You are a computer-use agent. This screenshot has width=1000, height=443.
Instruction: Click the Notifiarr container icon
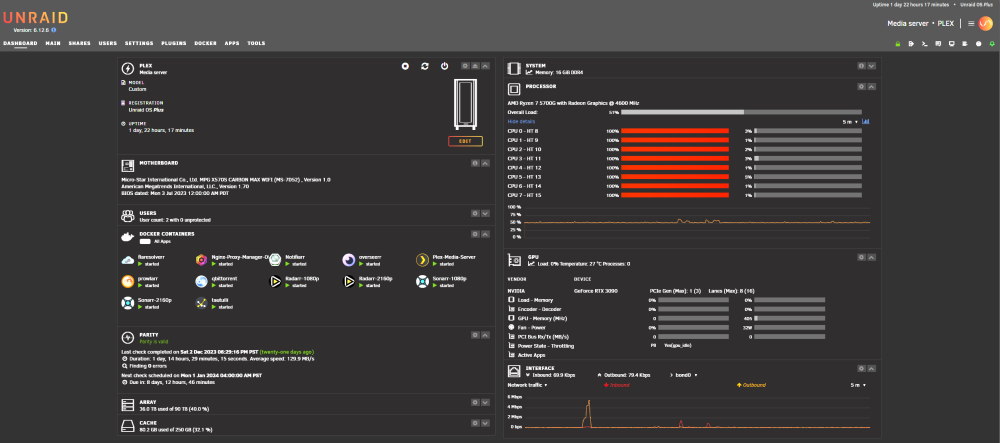tap(275, 259)
